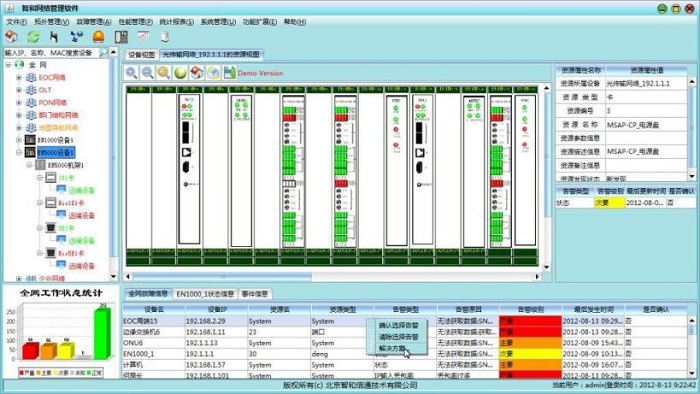Click the zoom in magnifier icon
Image resolution: width=700 pixels, height=394 pixels.
131,72
